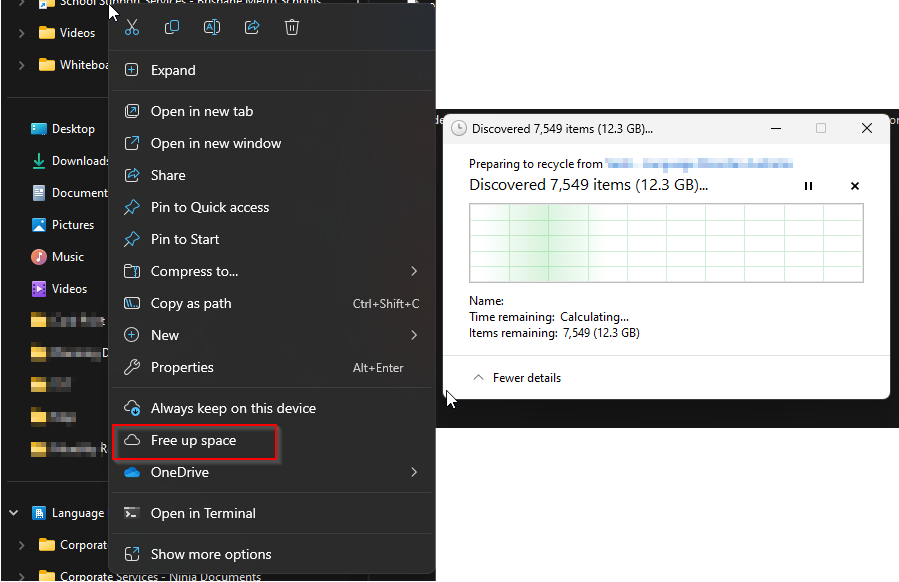Pause the recycle operation

point(809,186)
